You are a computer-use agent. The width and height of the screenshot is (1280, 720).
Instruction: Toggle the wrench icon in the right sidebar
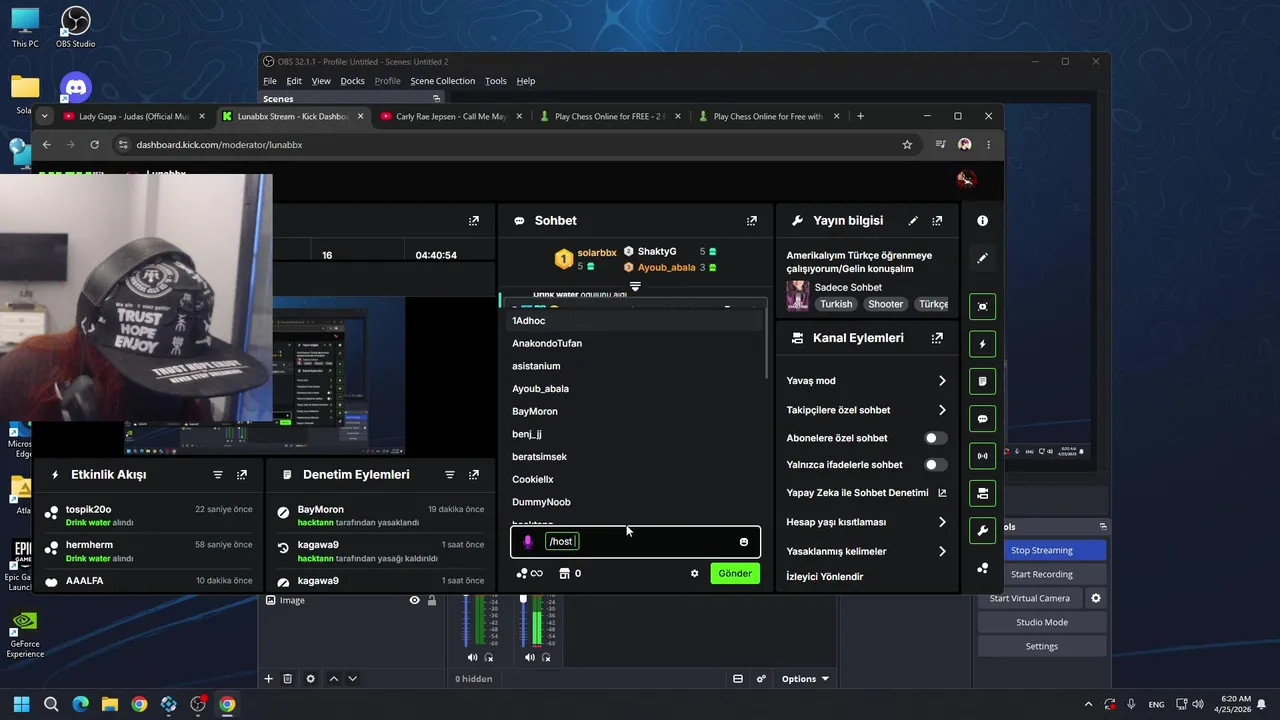982,531
